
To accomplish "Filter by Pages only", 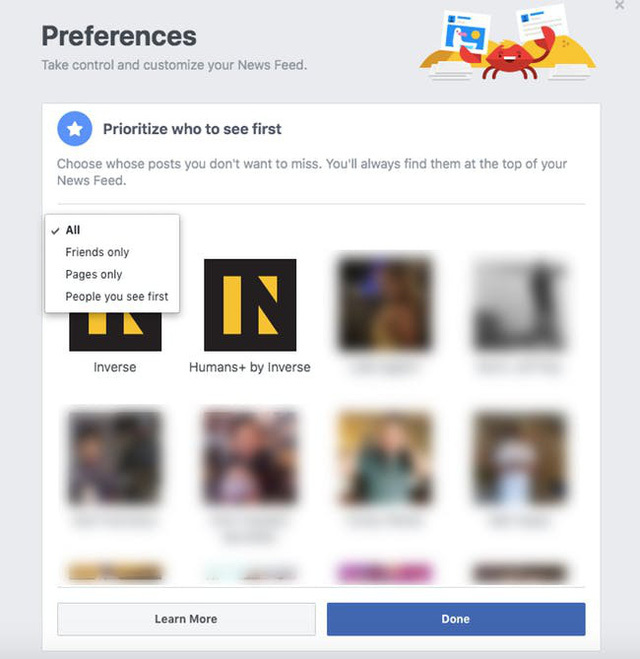I will 94,274.
